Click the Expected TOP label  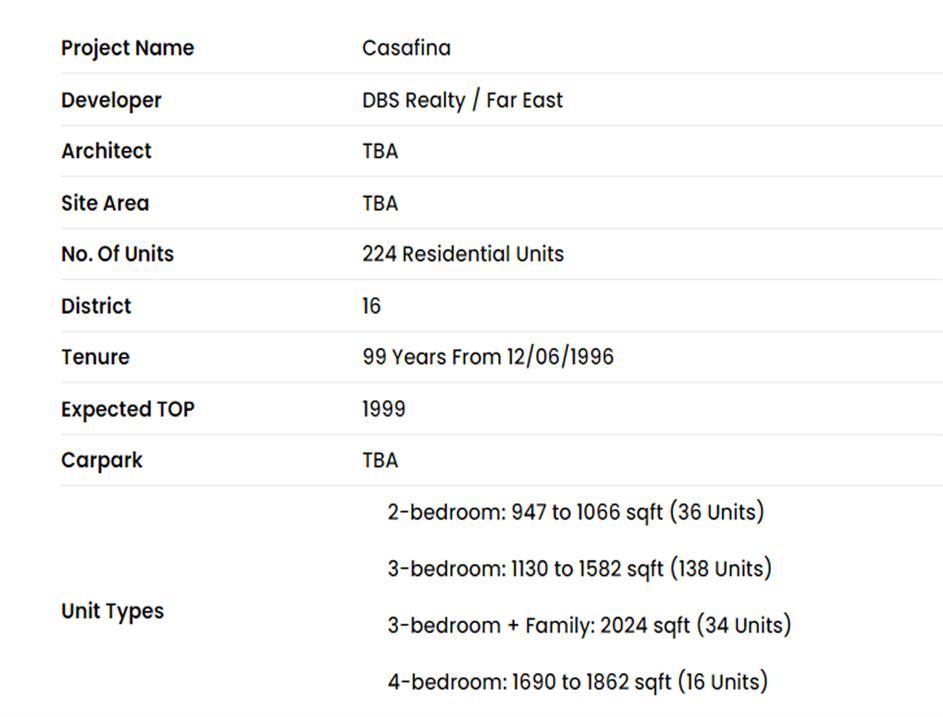coord(127,409)
